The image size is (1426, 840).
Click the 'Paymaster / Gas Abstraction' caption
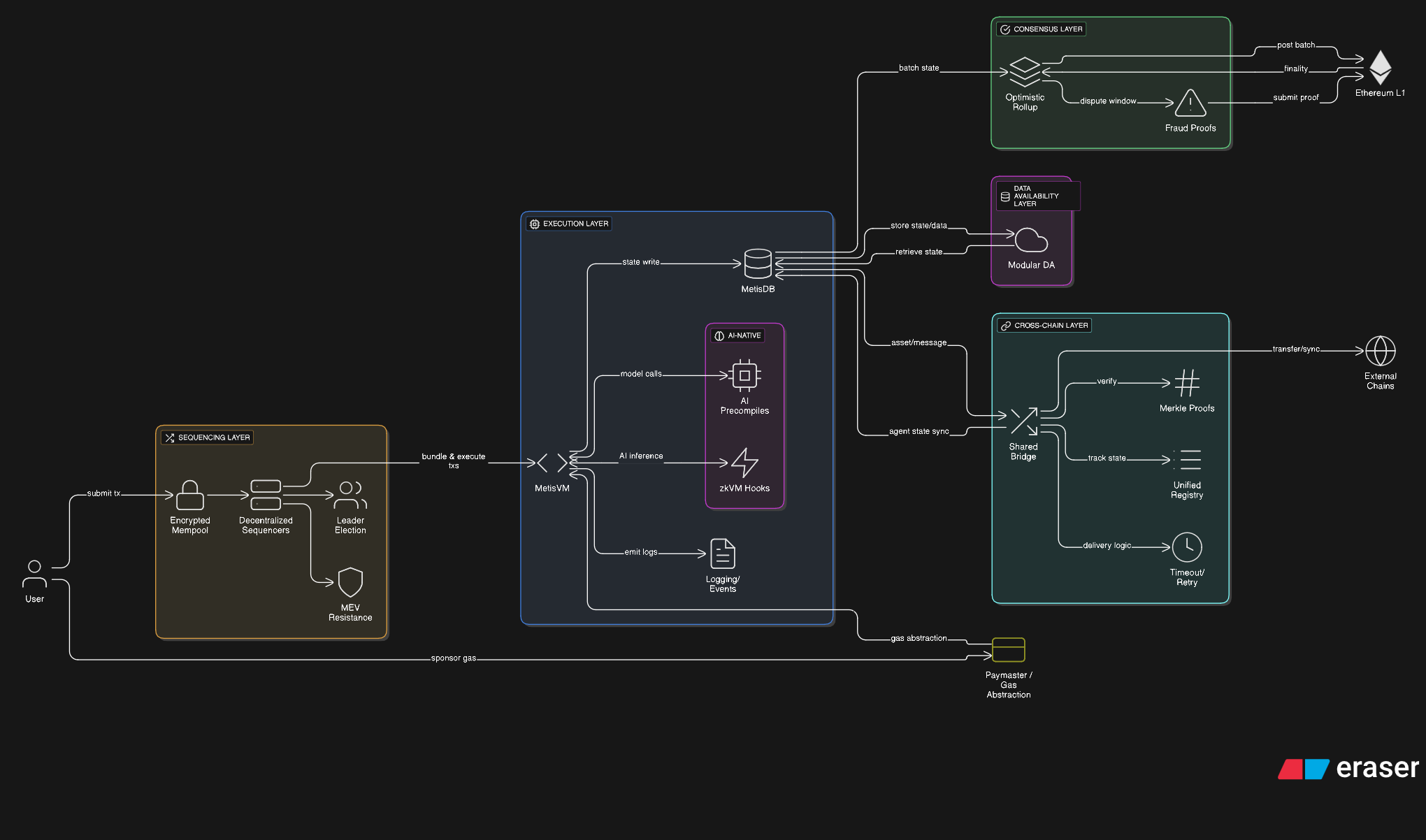click(1009, 685)
